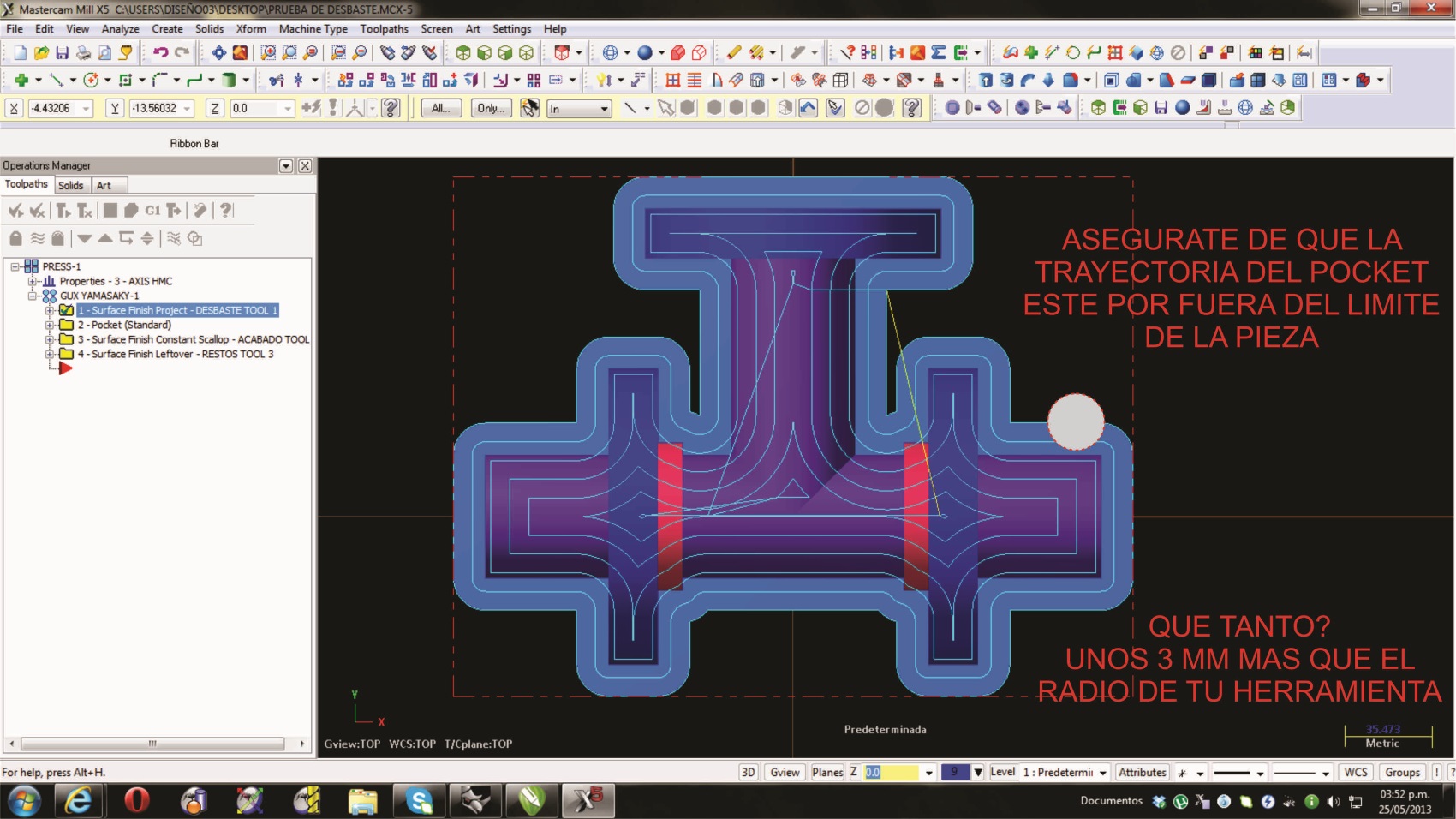This screenshot has height=819, width=1456.
Task: Click the Planes button in status bar
Action: click(827, 772)
